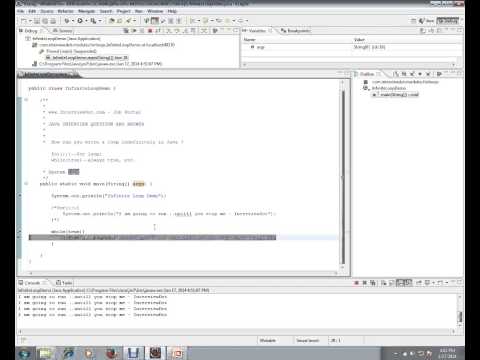Click the Resume icon in Debug view
Viewport: 480px width, 360px height.
134,31
